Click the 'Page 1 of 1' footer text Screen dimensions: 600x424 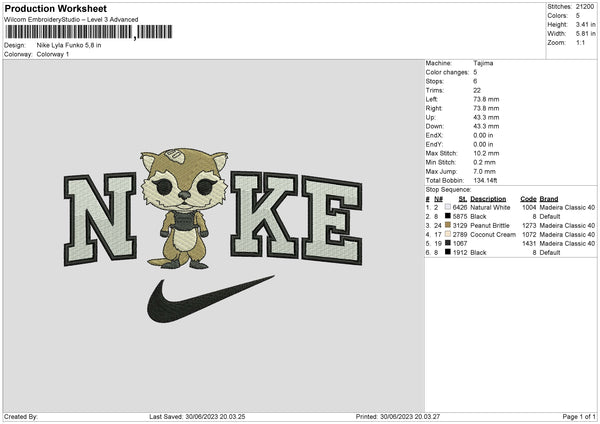[x=579, y=416]
